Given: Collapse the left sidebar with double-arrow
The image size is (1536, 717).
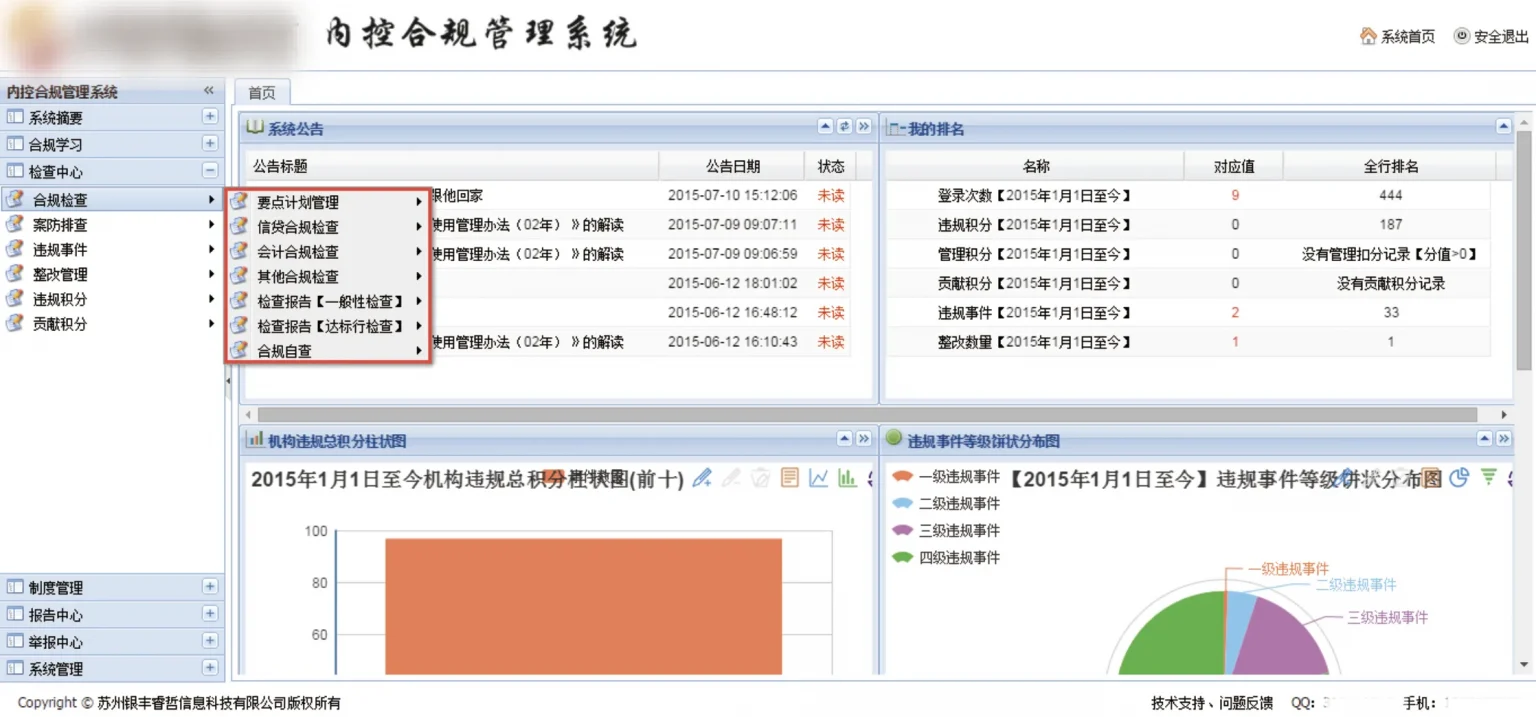Looking at the screenshot, I should (x=209, y=91).
